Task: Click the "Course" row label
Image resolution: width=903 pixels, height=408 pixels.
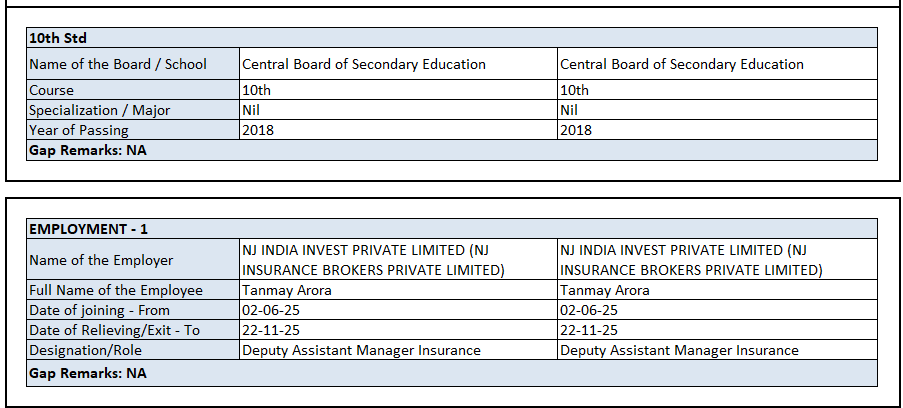Action: (x=52, y=90)
